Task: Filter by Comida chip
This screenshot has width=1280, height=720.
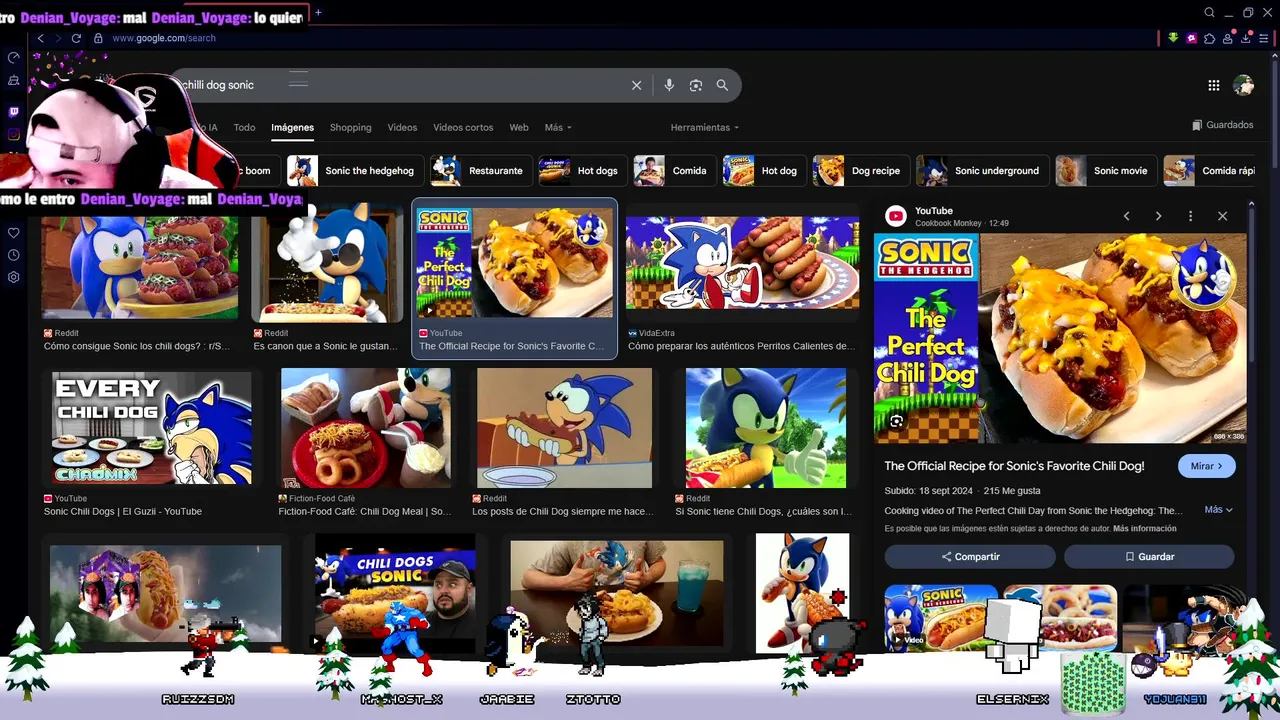Action: coord(674,171)
